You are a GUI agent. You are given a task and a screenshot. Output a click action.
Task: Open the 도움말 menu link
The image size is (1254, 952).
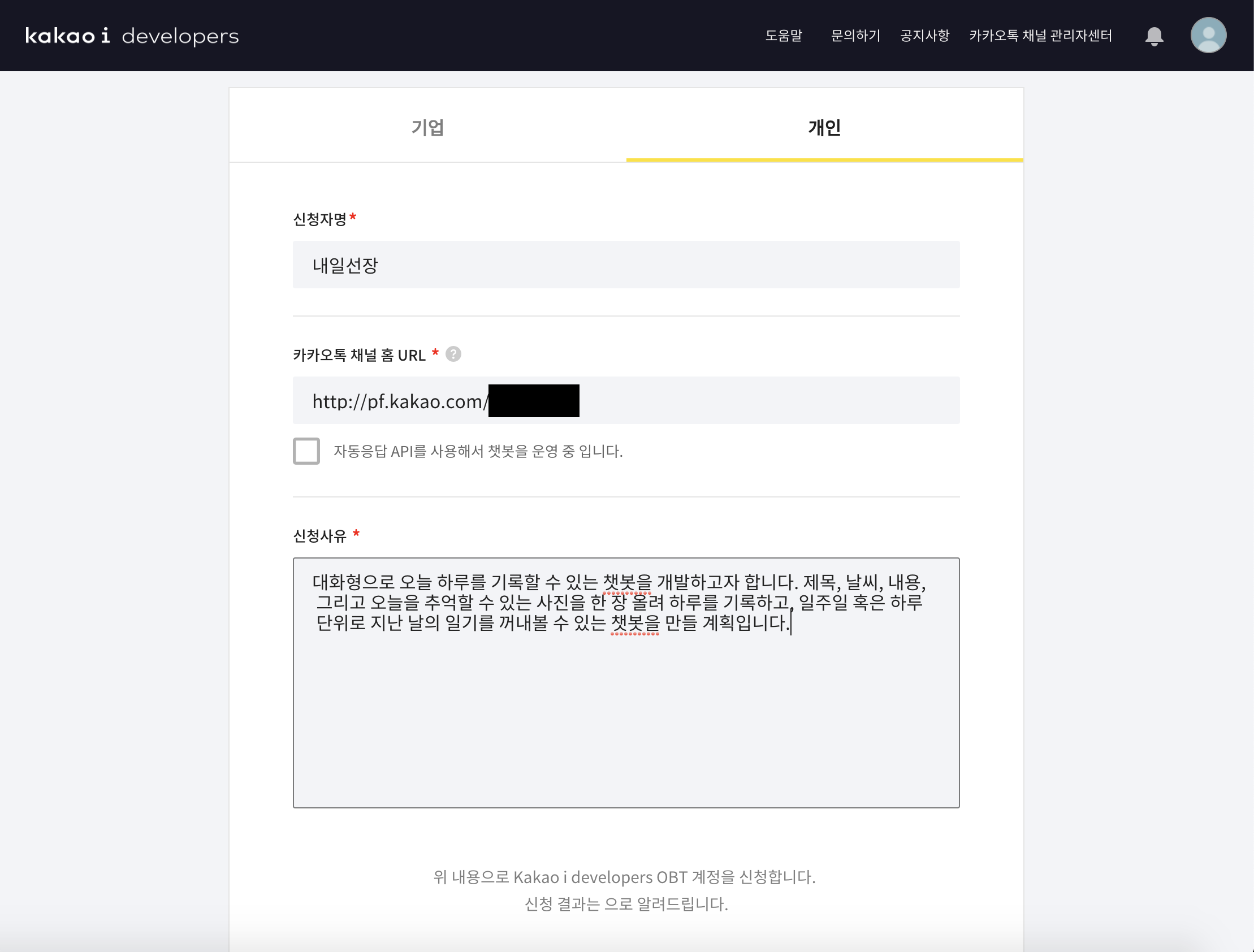(784, 36)
